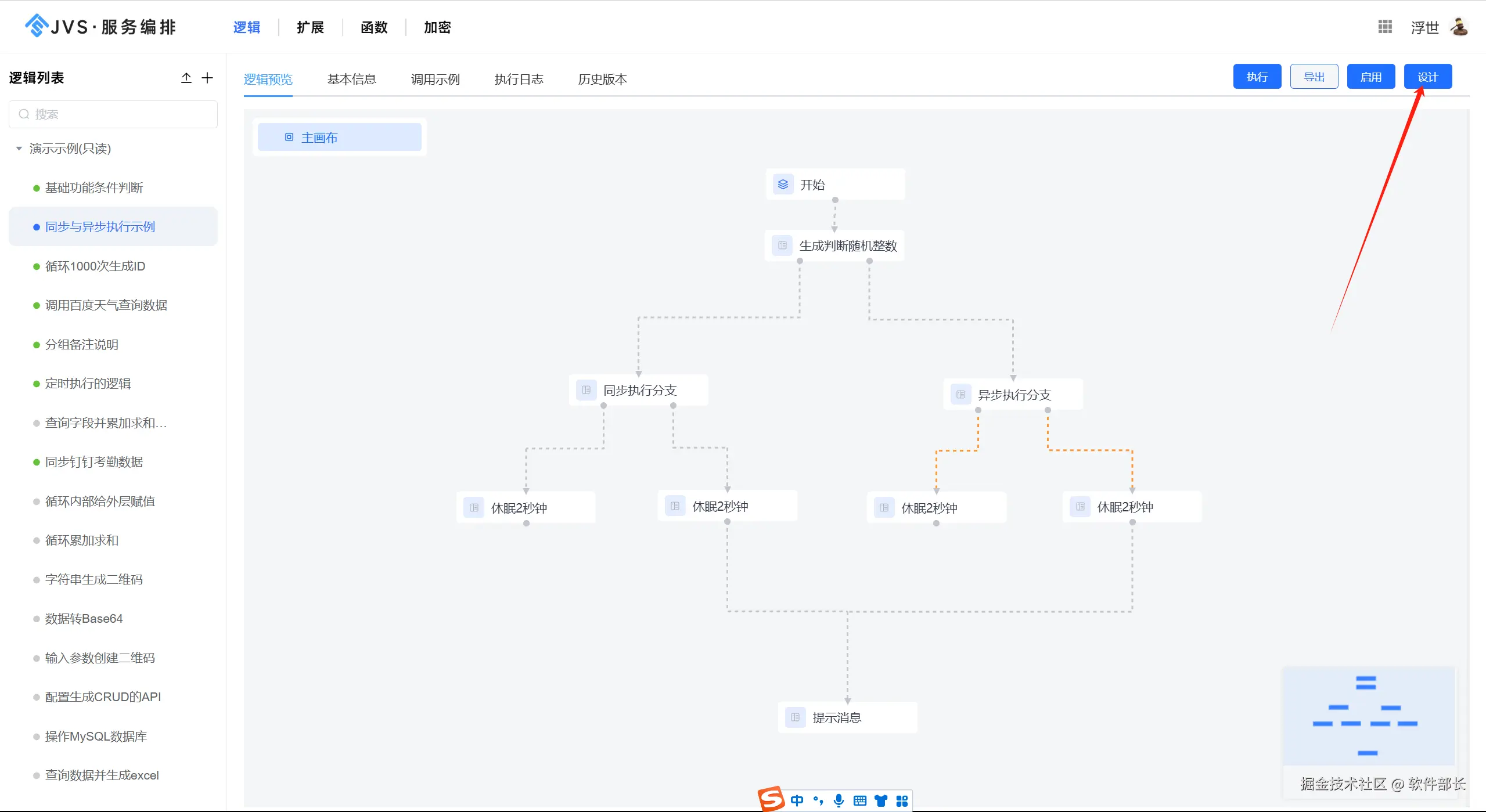1486x812 pixels.
Task: Click the user avatar in top right
Action: click(x=1459, y=27)
